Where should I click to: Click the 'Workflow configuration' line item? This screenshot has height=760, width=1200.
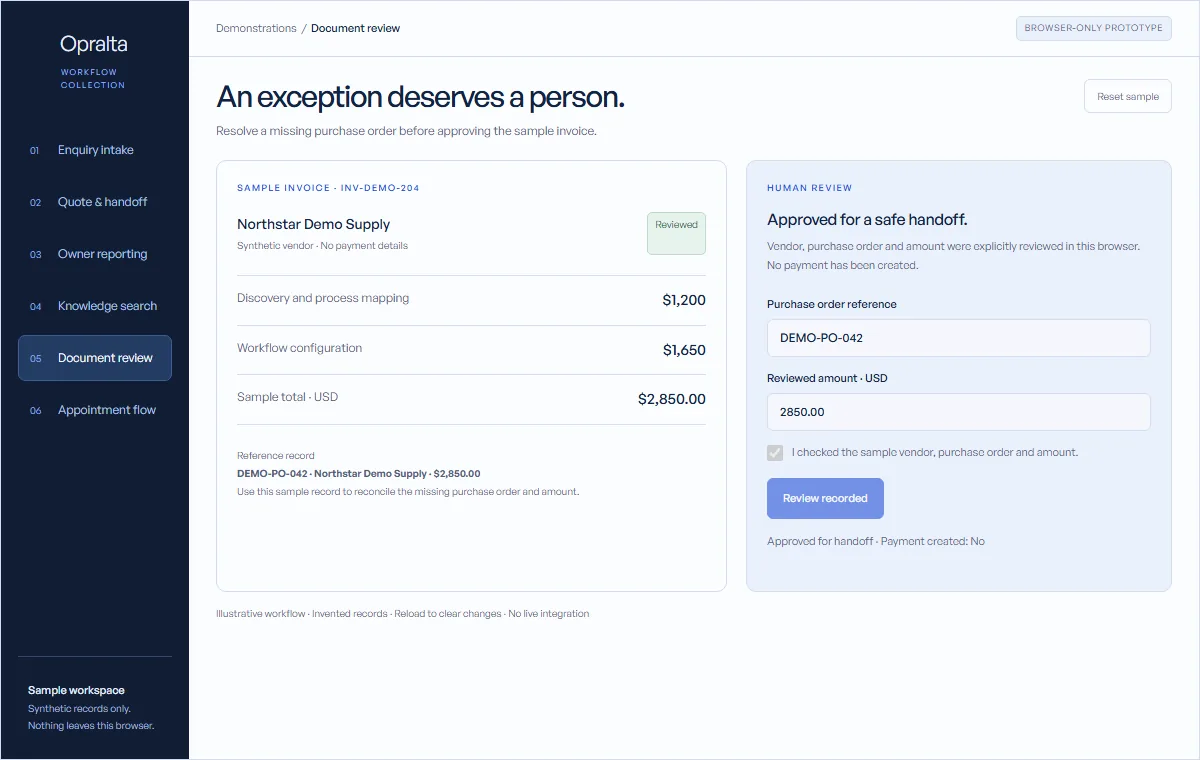[x=299, y=348]
